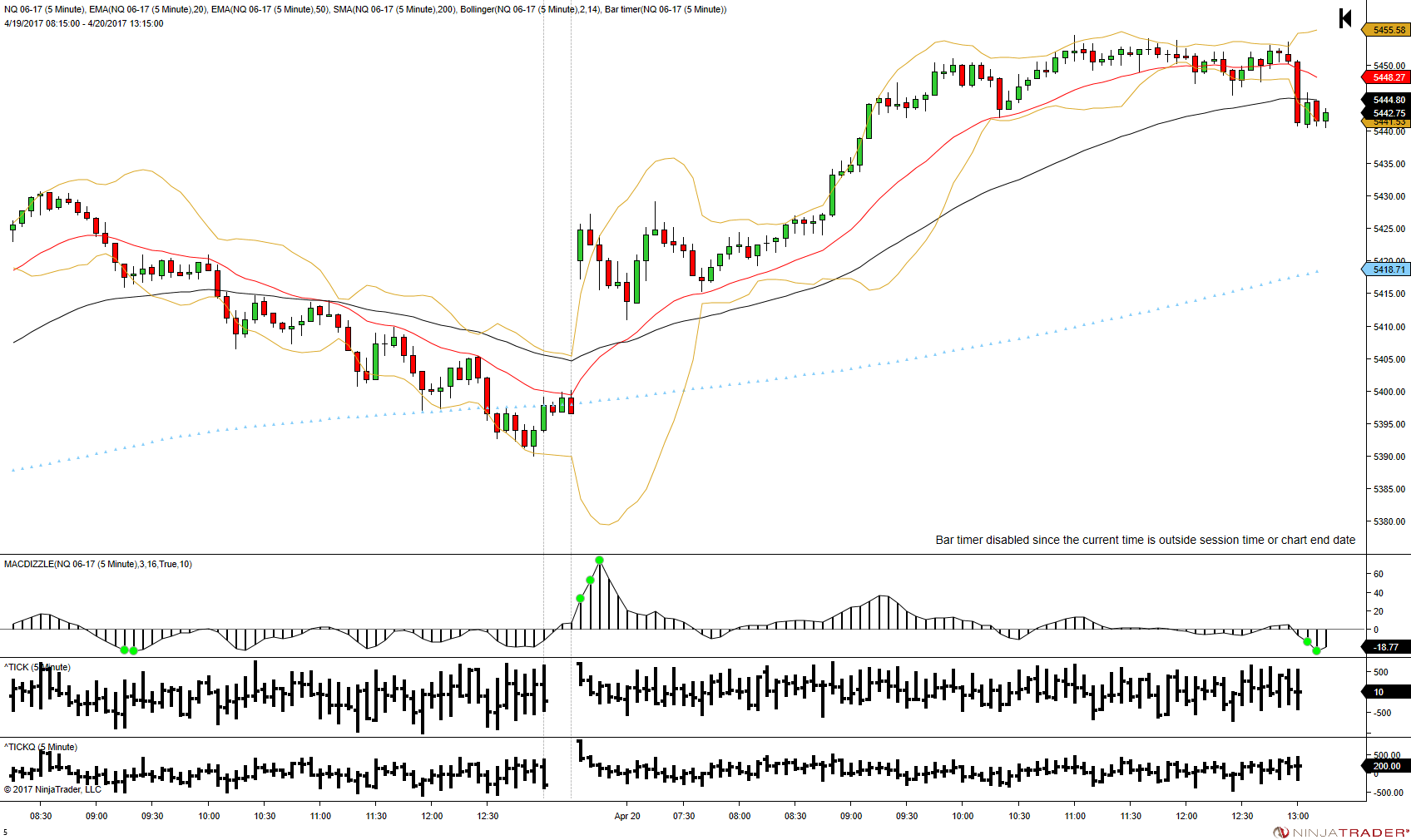Click the chart date range 4/19/2017 - 4/20/2017 text
This screenshot has width=1411, height=840.
[84, 23]
